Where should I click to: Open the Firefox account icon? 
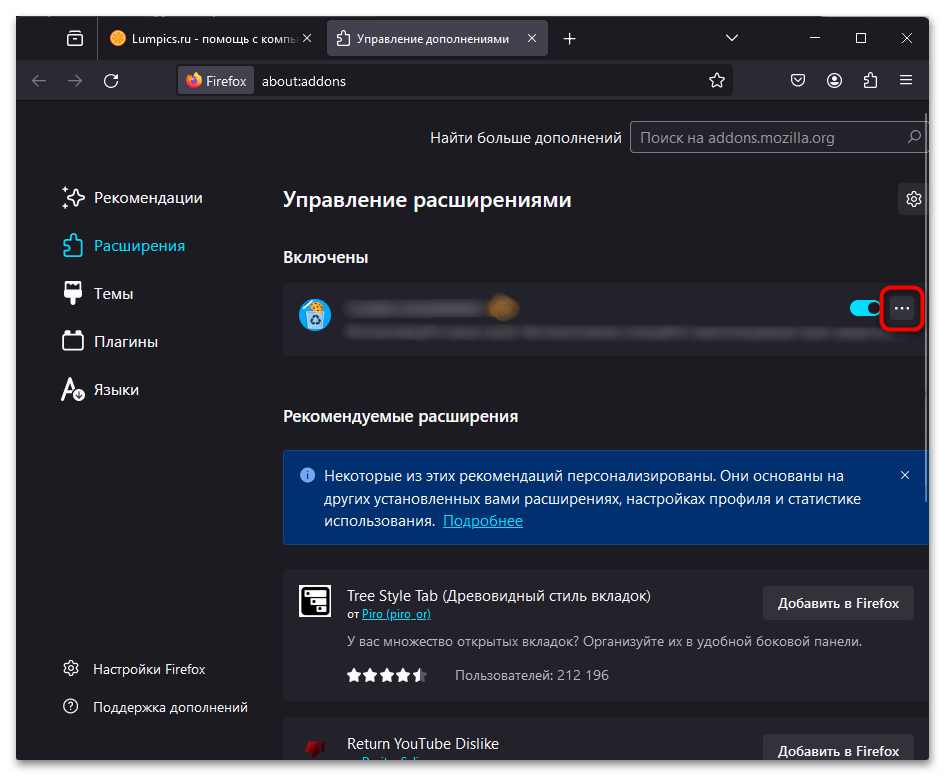(834, 81)
